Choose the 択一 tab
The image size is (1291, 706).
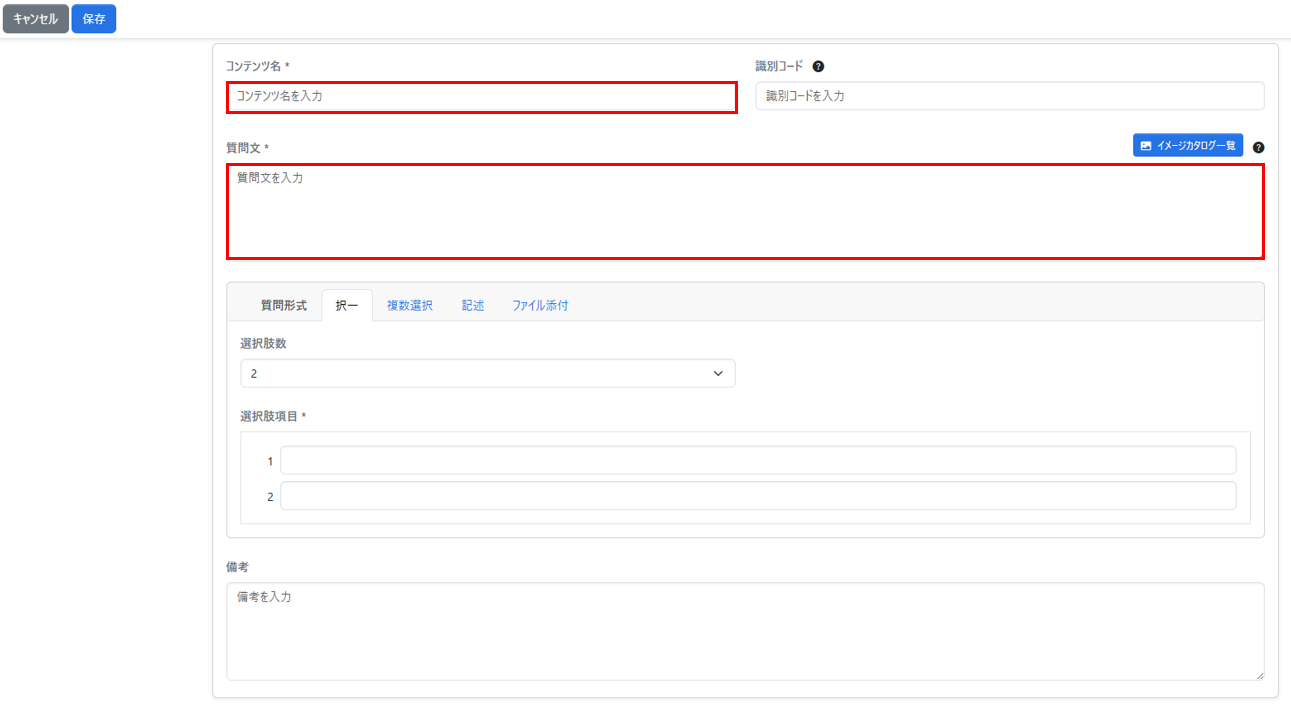point(347,306)
